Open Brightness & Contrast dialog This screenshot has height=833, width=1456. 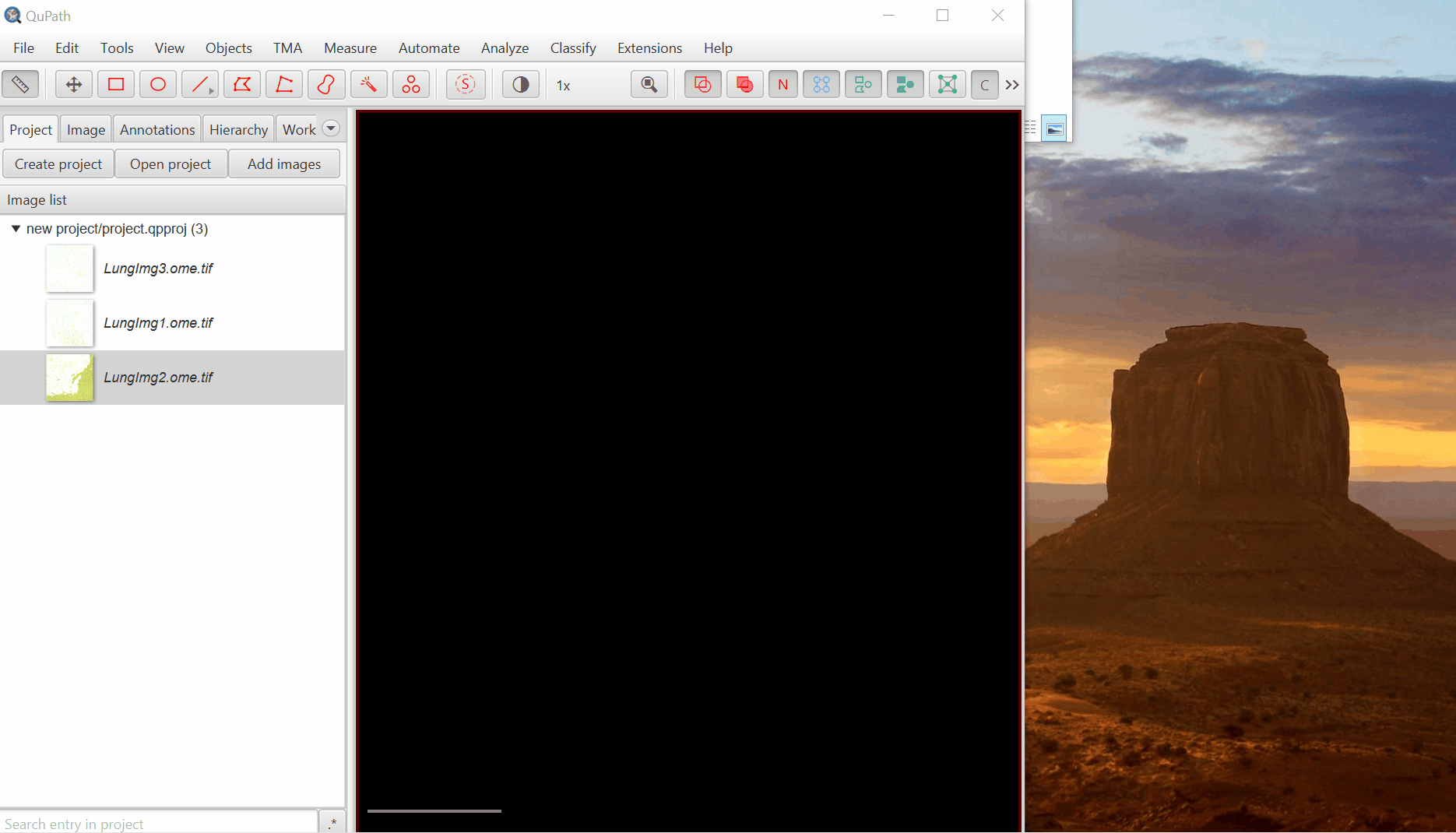[x=520, y=85]
